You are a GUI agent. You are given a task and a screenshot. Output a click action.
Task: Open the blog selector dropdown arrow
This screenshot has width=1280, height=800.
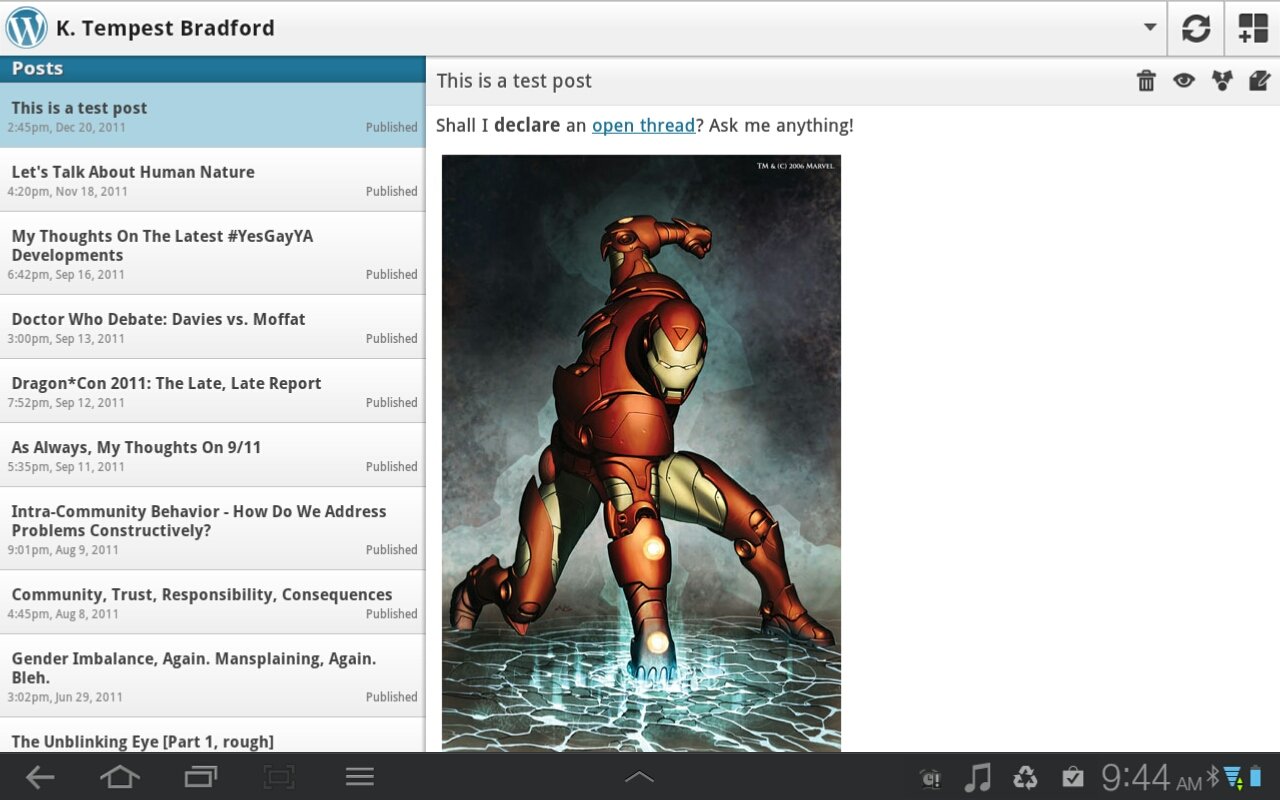[1150, 28]
